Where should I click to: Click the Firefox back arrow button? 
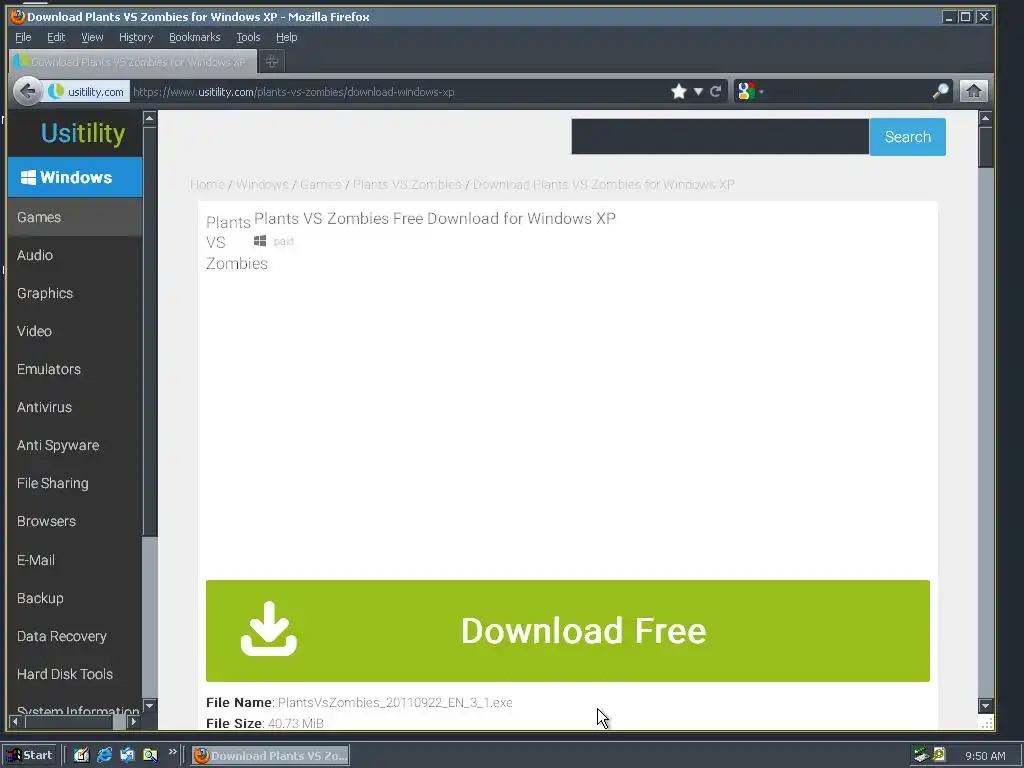(x=27, y=91)
